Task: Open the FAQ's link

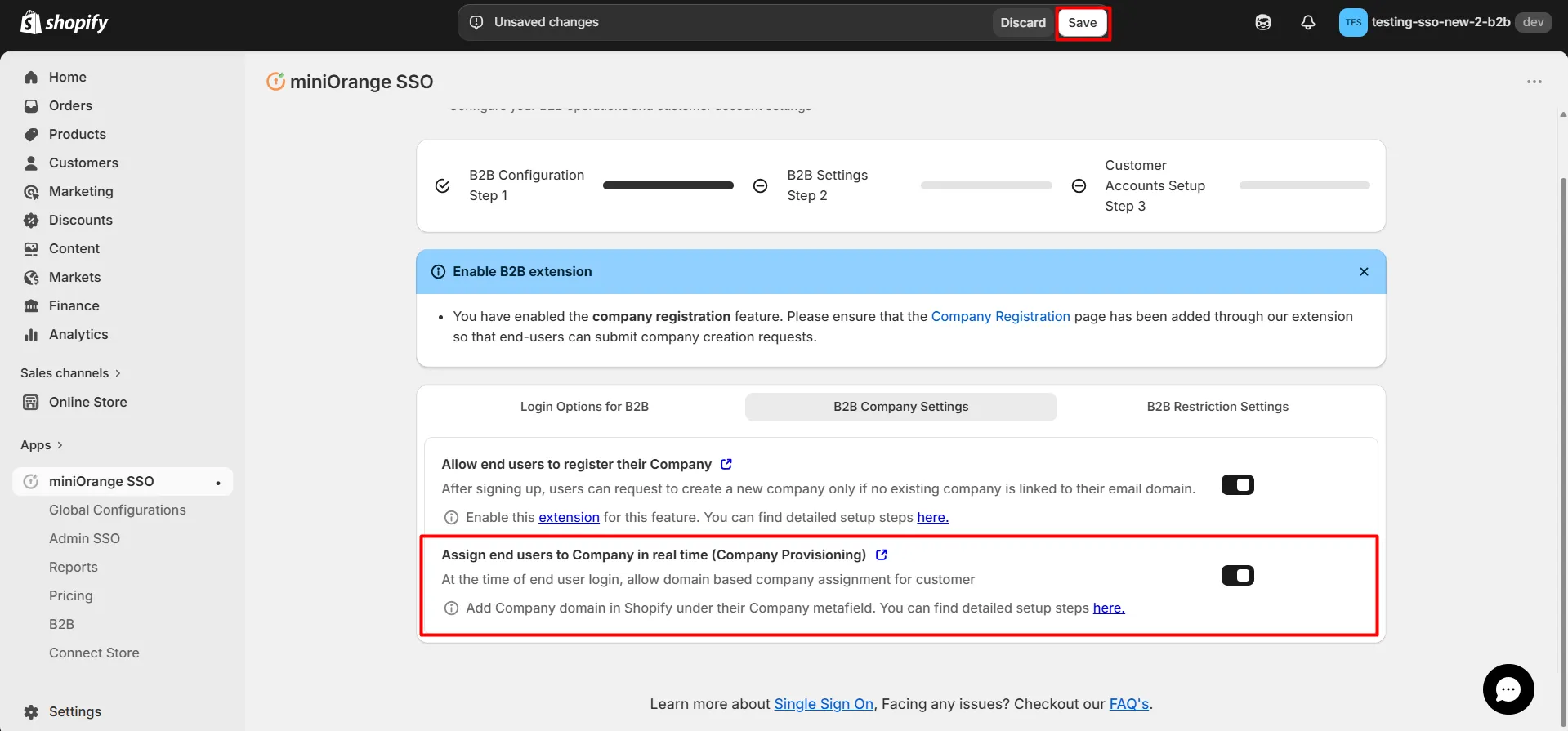Action: point(1129,704)
